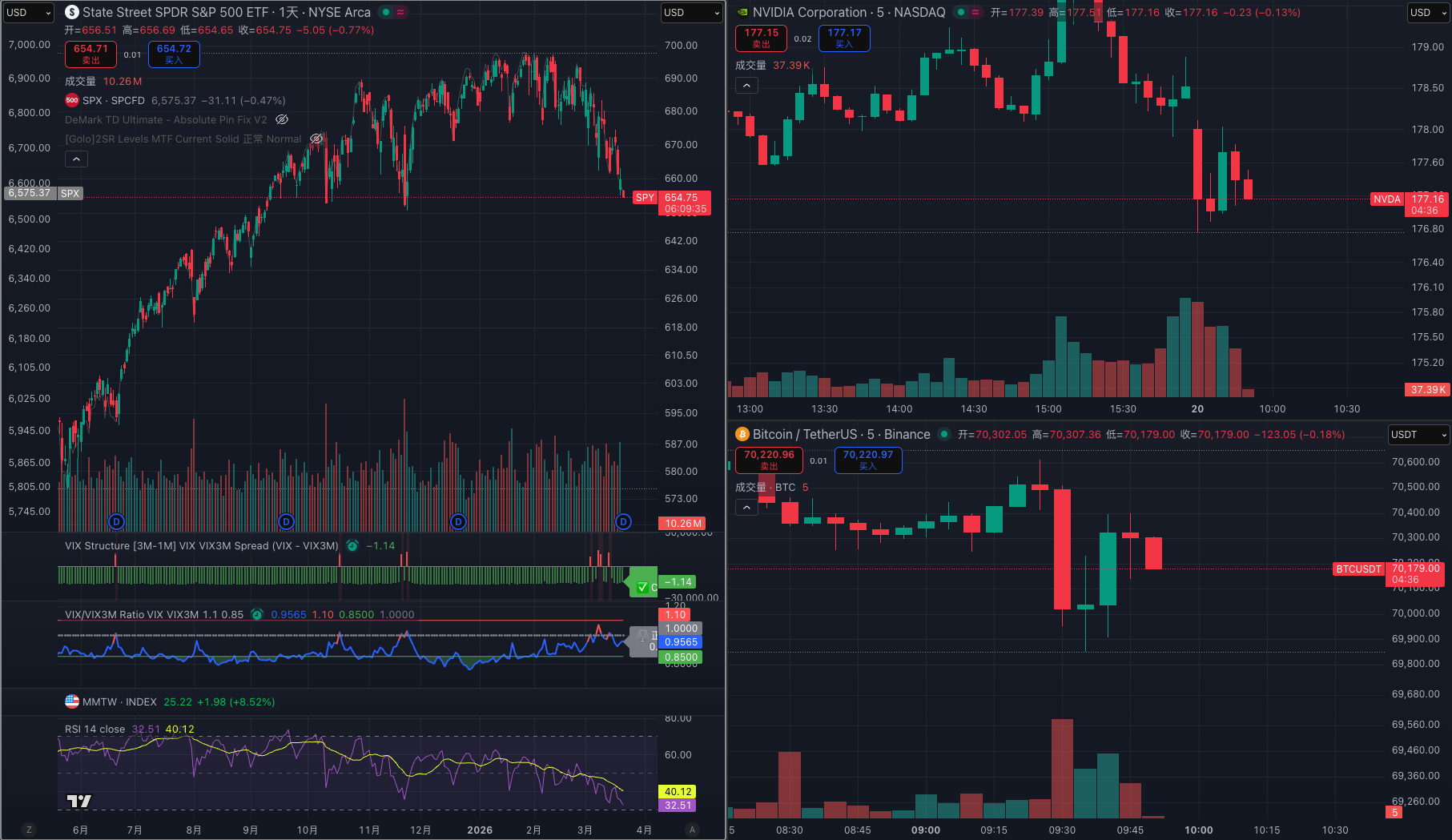Collapse the Bitcoin chart indicator legend
Image resolution: width=1452 pixels, height=840 pixels.
[x=746, y=507]
